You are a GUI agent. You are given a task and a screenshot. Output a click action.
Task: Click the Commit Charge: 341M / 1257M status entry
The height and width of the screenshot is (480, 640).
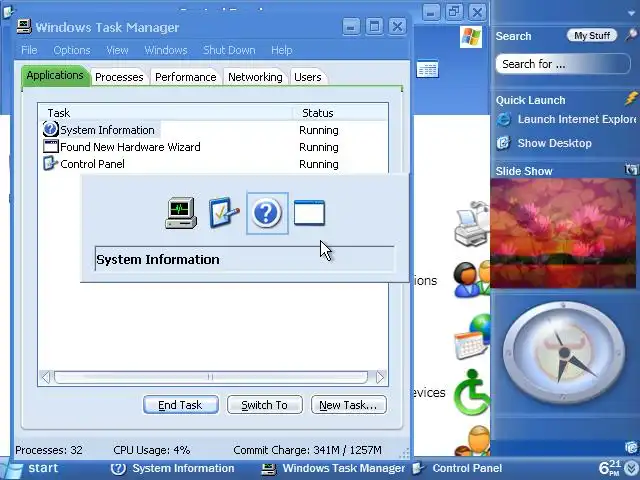[x=307, y=450]
